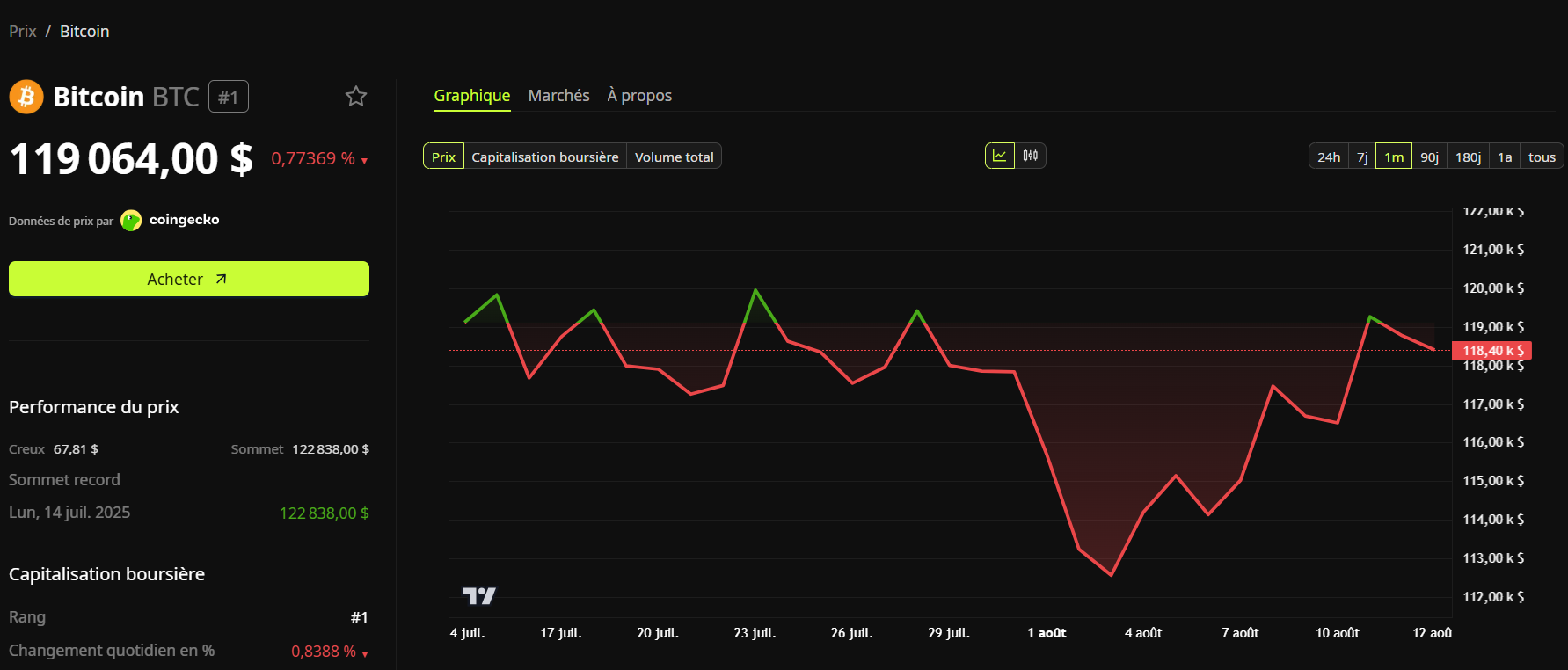Switch to line chart view icon

(1000, 156)
